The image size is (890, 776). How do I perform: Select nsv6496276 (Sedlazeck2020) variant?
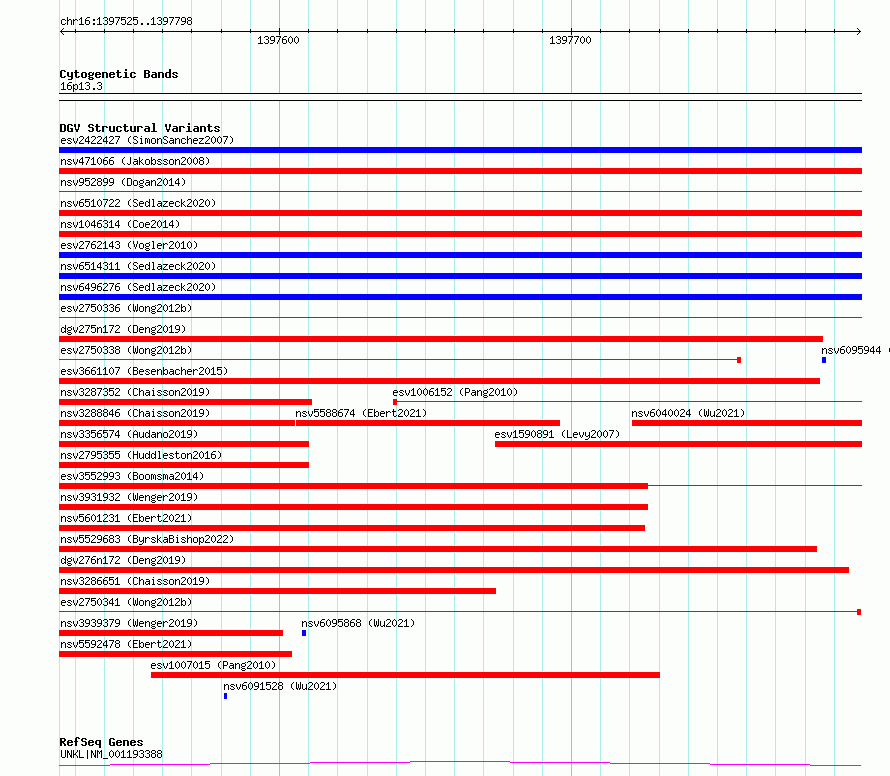(138, 287)
